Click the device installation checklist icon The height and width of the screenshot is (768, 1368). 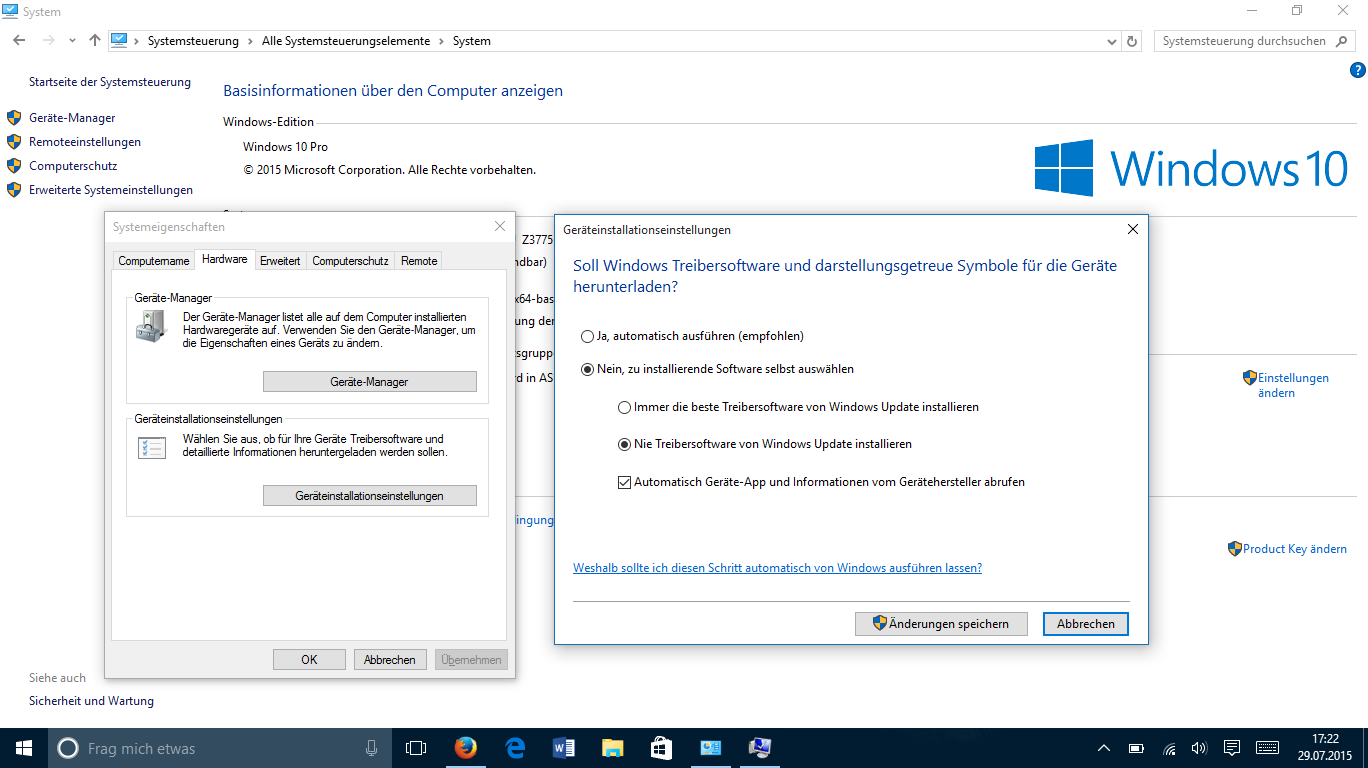point(152,447)
